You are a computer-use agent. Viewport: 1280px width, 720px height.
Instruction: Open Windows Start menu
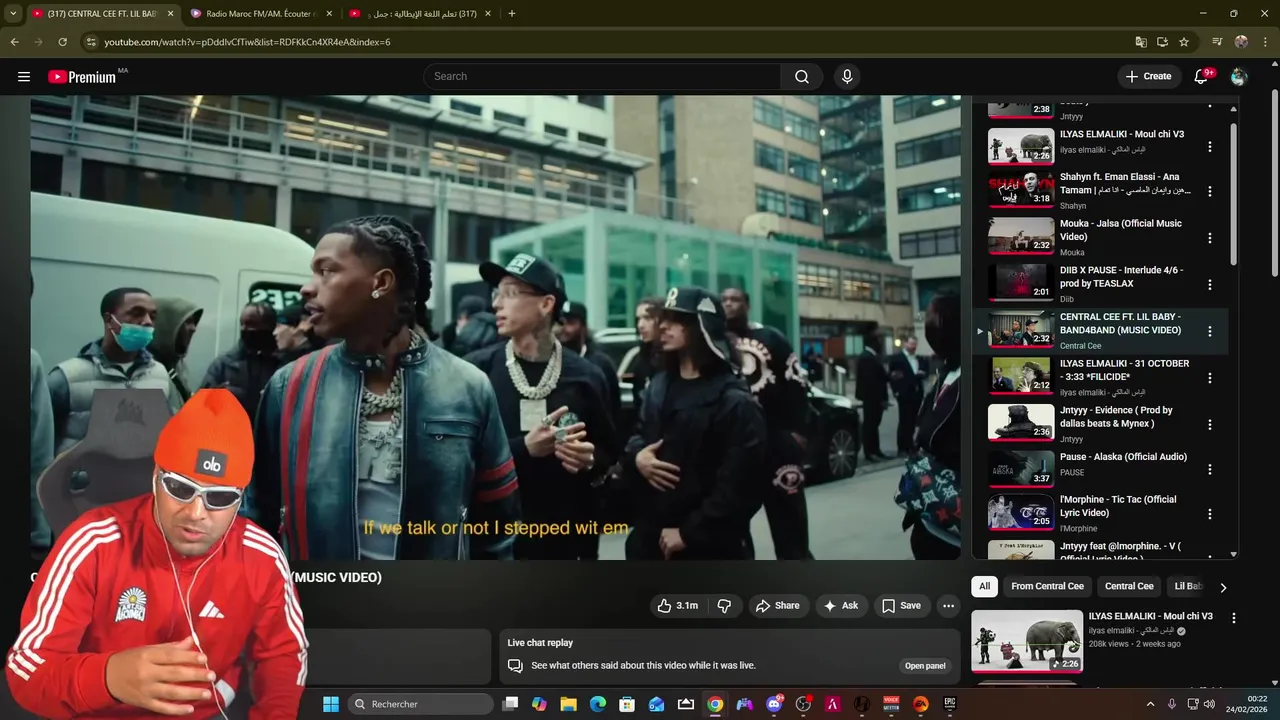click(331, 704)
